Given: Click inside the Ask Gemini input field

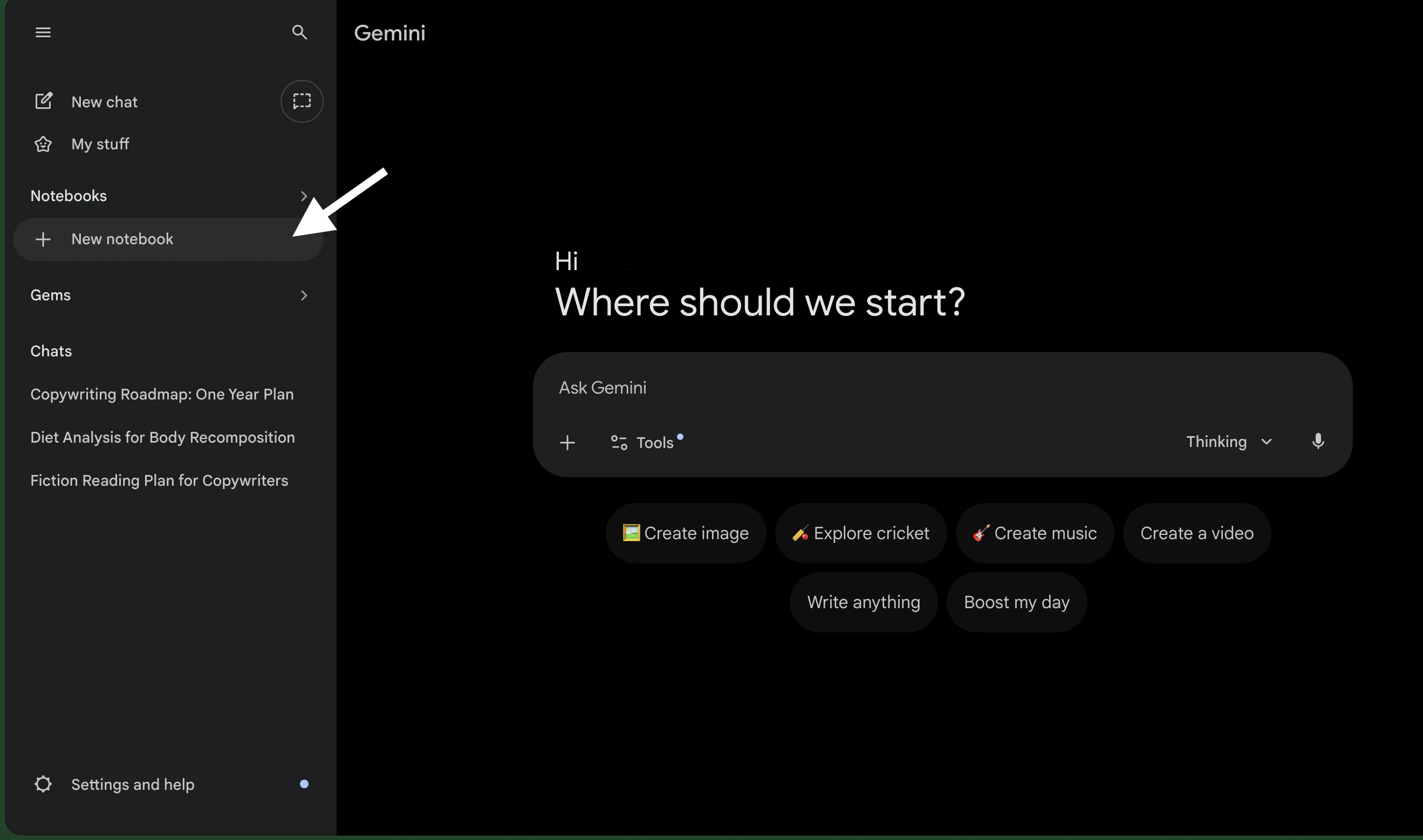Looking at the screenshot, I should tap(850, 388).
